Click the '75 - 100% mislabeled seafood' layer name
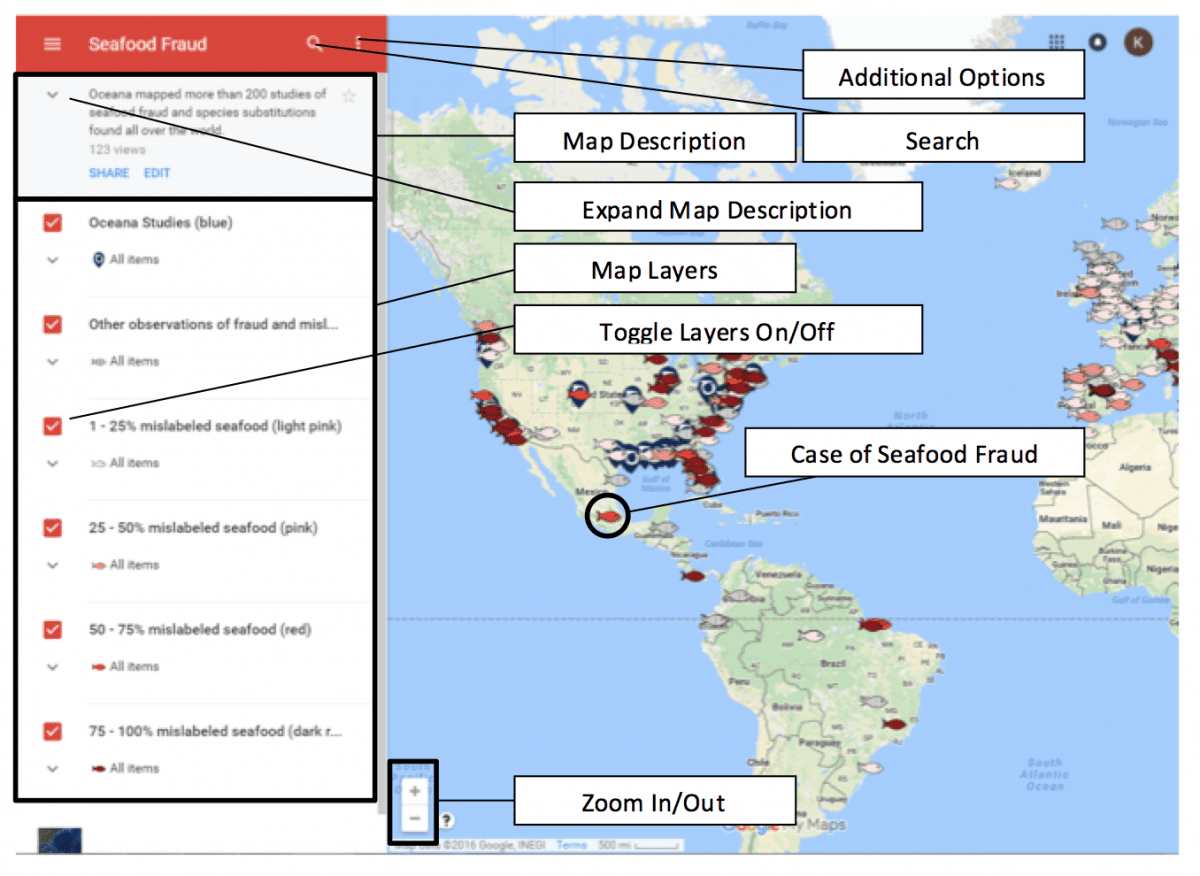 pos(215,732)
